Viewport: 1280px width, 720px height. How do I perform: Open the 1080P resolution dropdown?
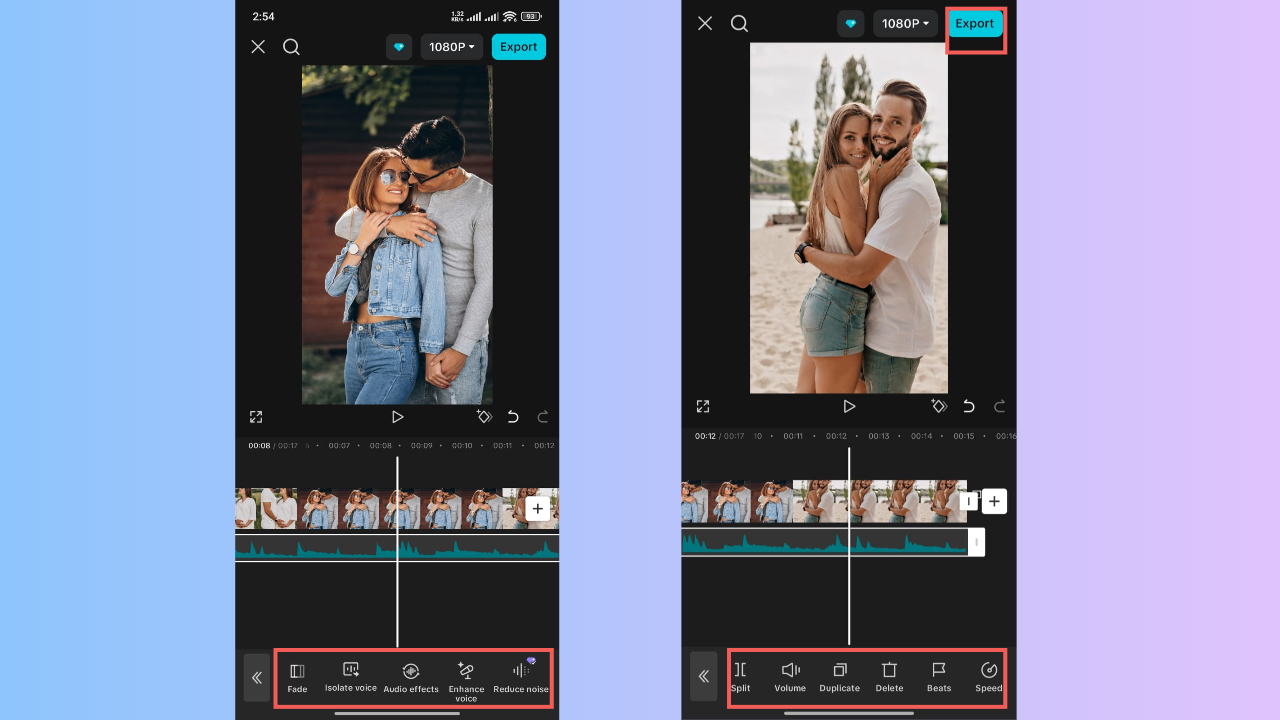click(451, 46)
